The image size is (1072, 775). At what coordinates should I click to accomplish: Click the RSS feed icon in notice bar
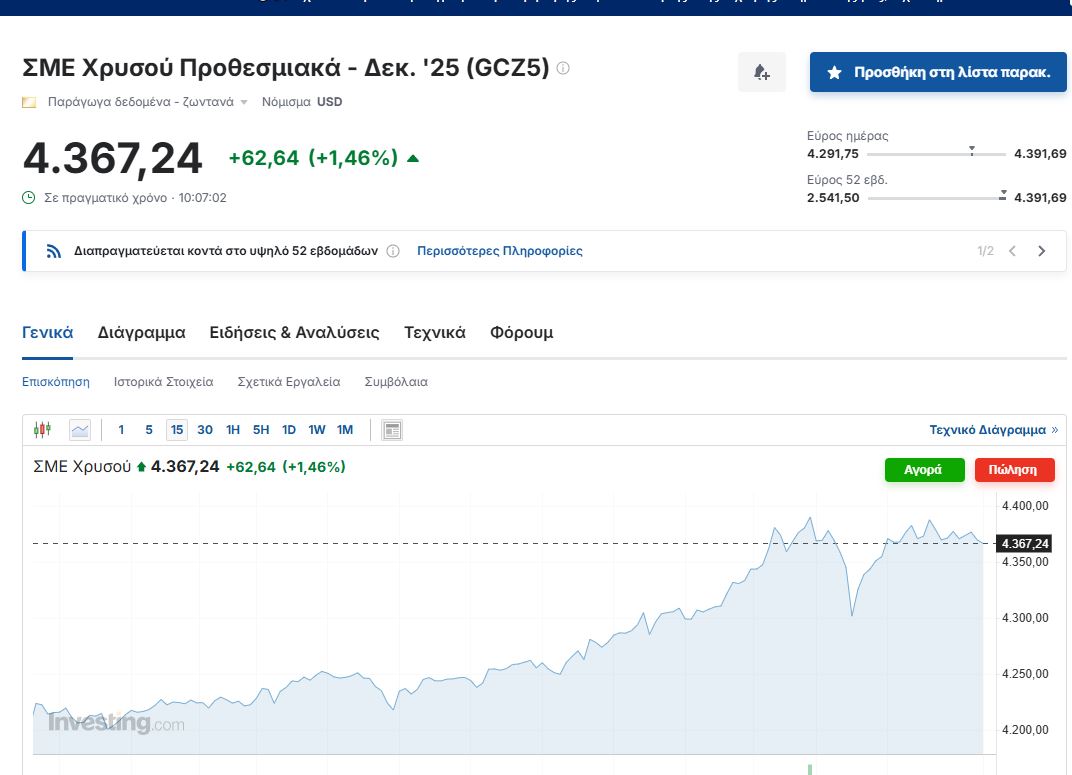click(54, 251)
